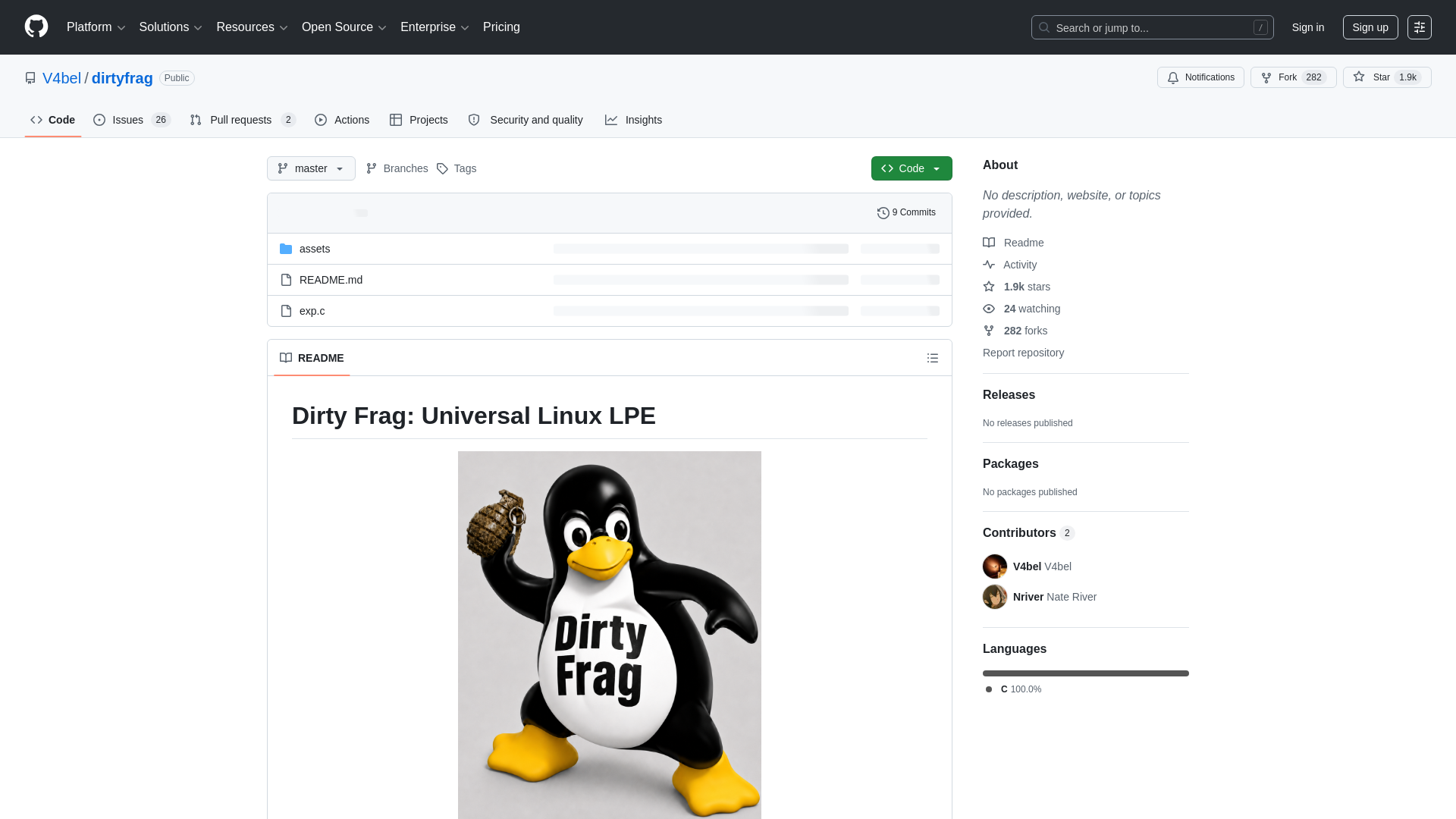Switch to the Insights tab
The width and height of the screenshot is (1456, 819).
[633, 120]
